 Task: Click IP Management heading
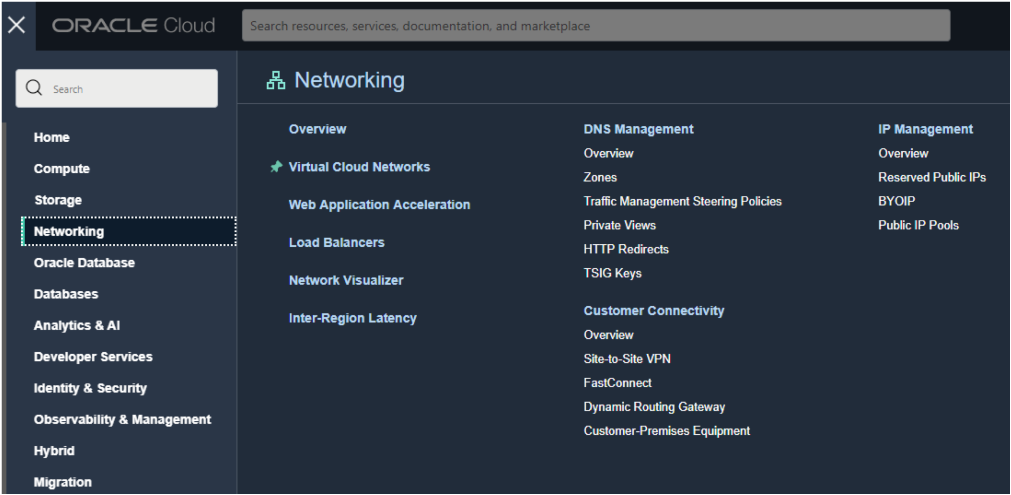pos(925,129)
